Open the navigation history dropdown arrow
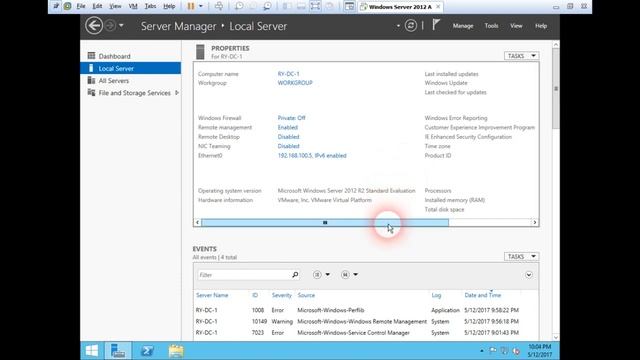The width and height of the screenshot is (640, 360). (121, 26)
